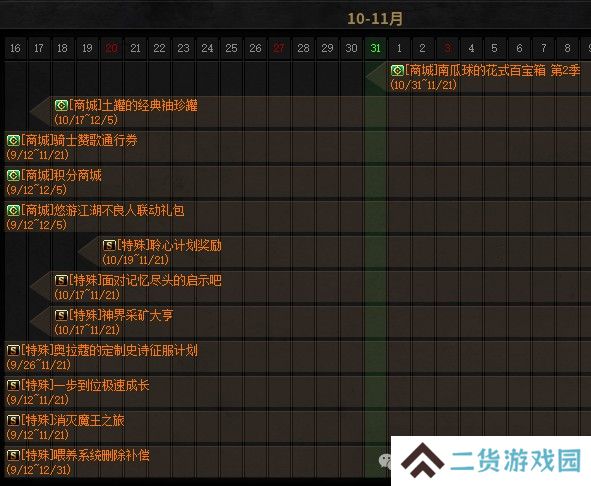This screenshot has width=591, height=486.
Task: Click the date range (9/26~11/21)
Action: pos(38,365)
